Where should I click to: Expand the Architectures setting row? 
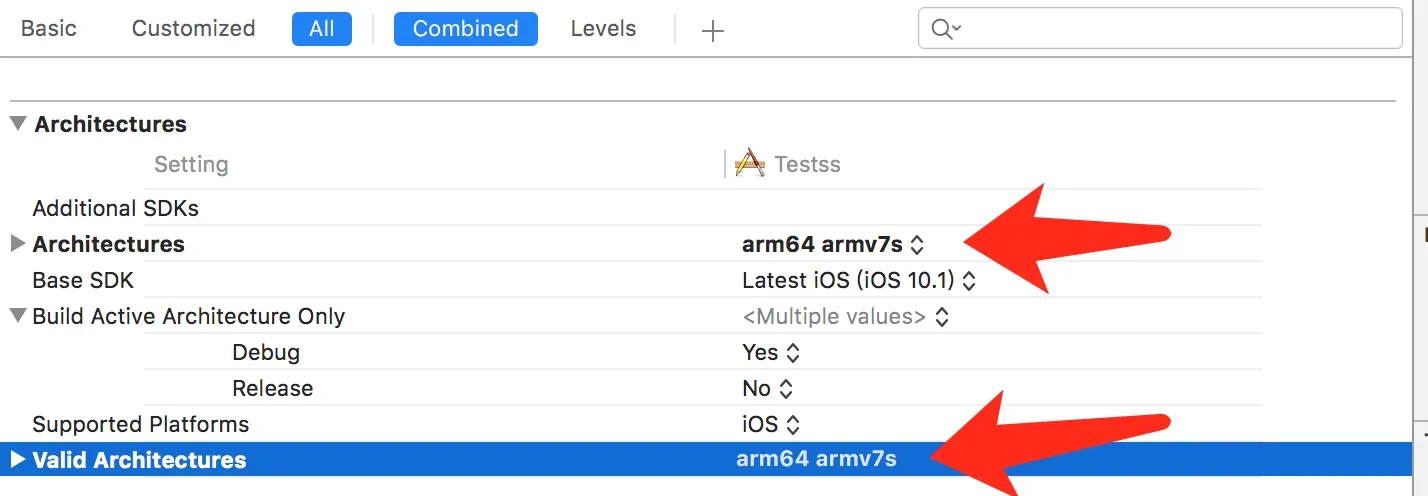pyautogui.click(x=17, y=244)
